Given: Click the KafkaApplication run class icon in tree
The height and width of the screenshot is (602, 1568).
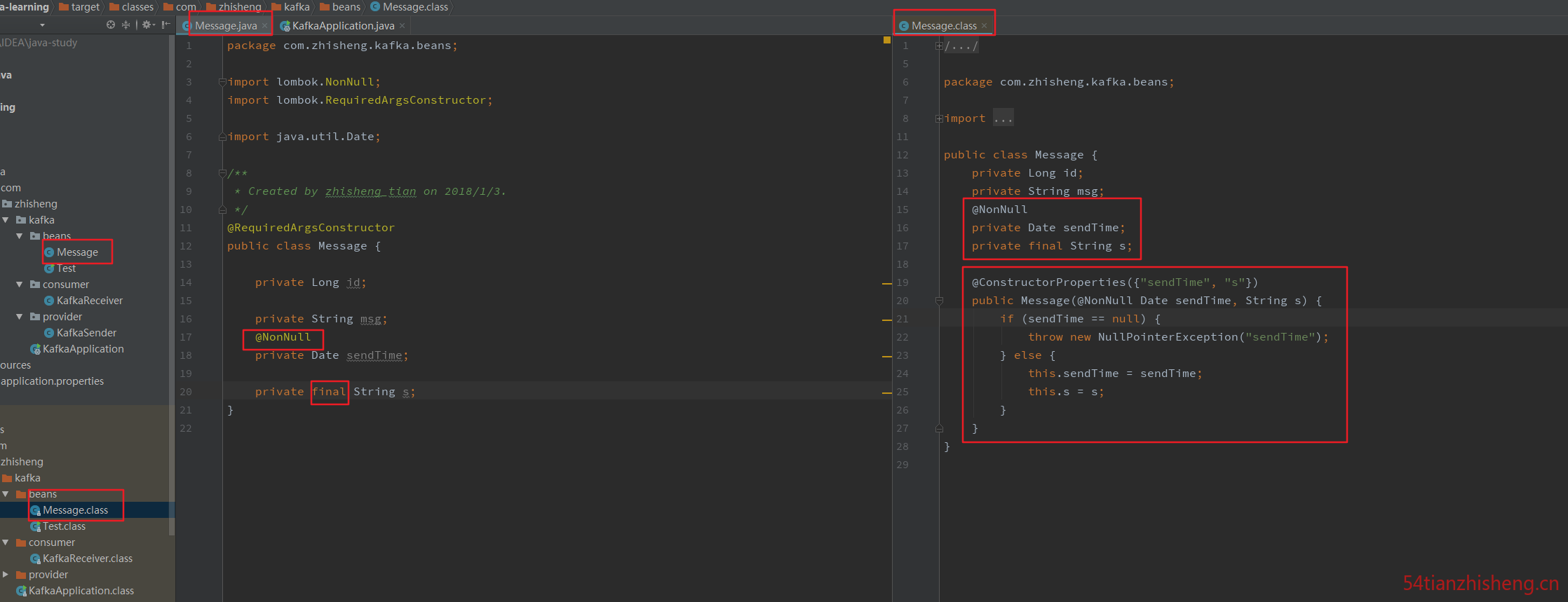Looking at the screenshot, I should tap(35, 349).
